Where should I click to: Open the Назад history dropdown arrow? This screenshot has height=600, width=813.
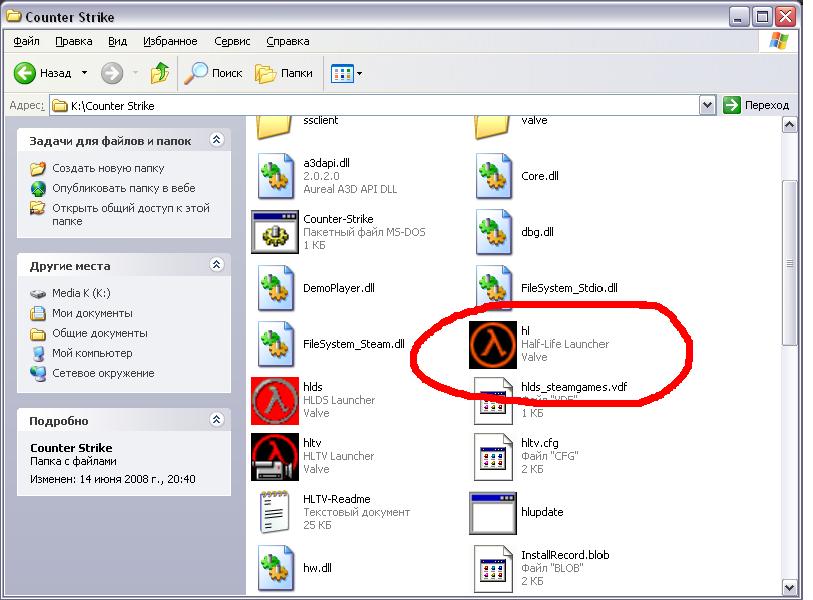click(x=84, y=73)
